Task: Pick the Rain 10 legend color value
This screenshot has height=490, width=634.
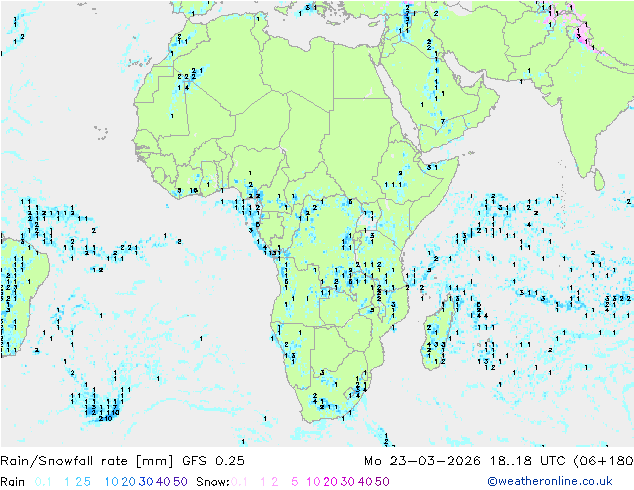Action: coord(112,482)
